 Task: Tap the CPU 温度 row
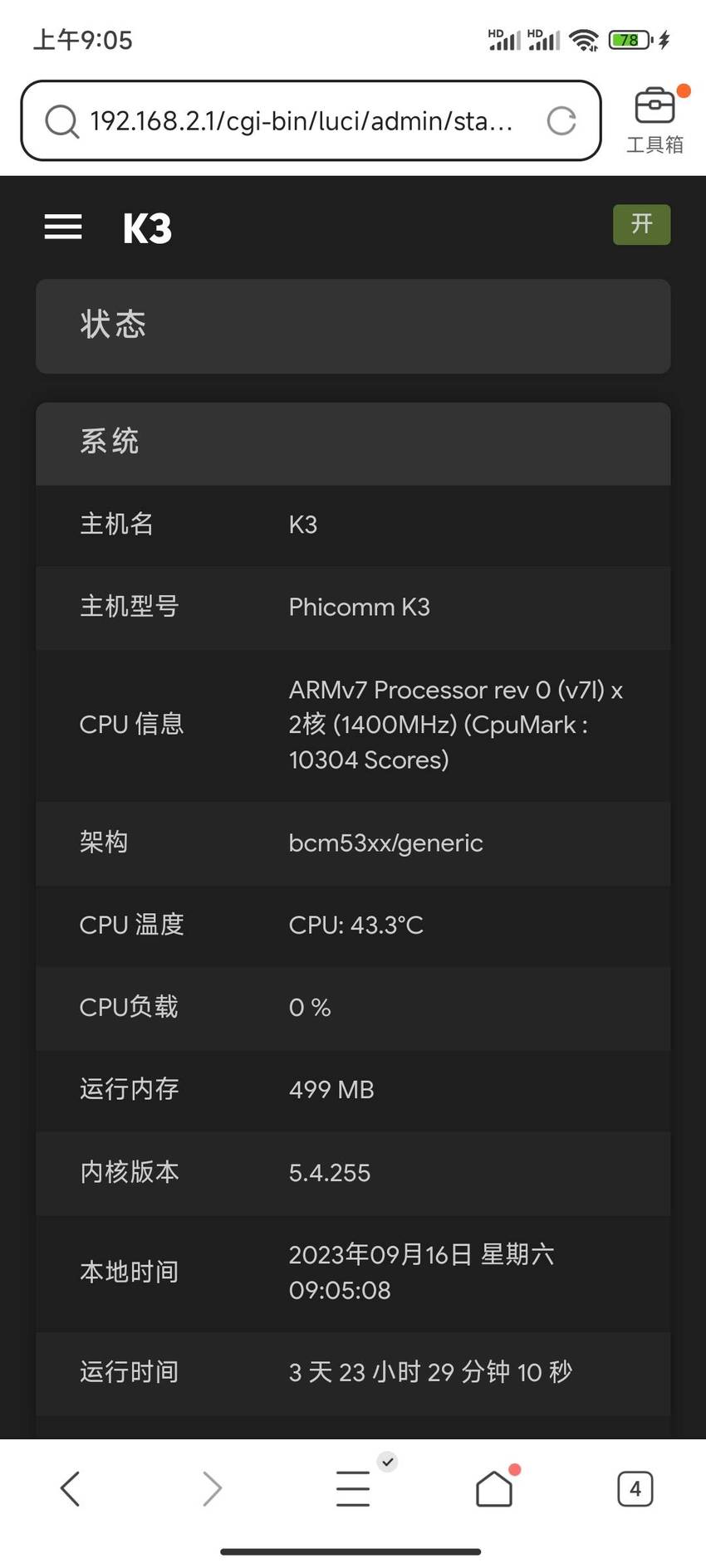353,926
